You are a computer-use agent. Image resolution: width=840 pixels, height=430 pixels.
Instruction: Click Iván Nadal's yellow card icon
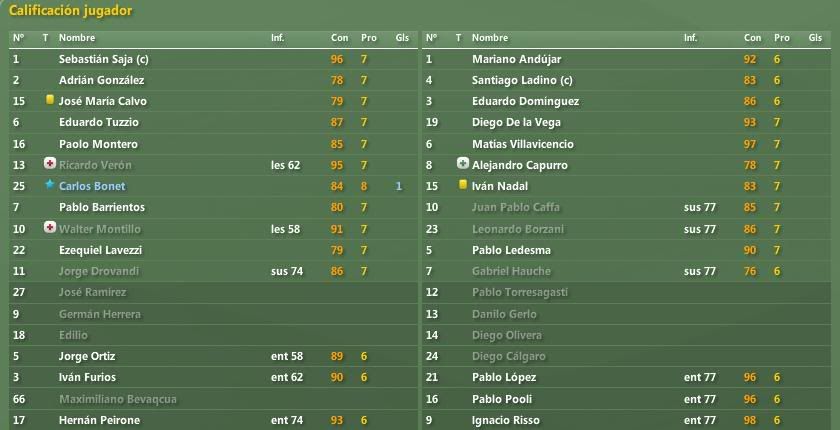pos(463,185)
